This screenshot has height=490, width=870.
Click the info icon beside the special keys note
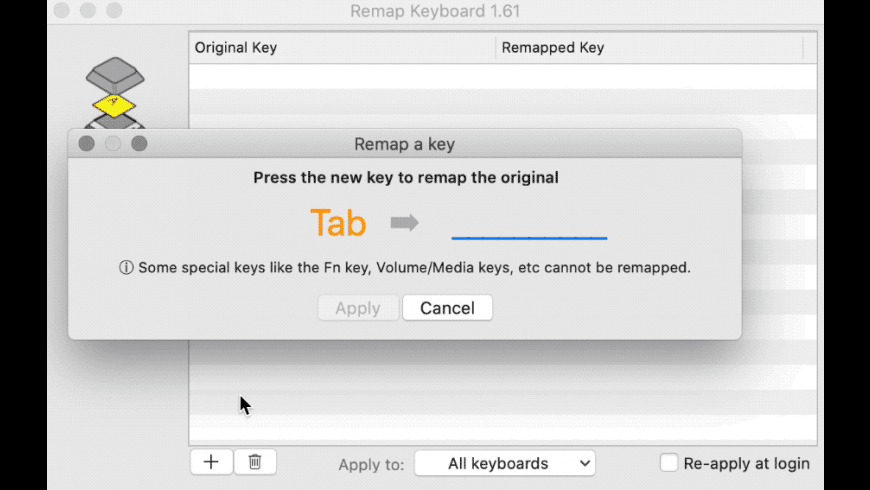[x=126, y=267]
